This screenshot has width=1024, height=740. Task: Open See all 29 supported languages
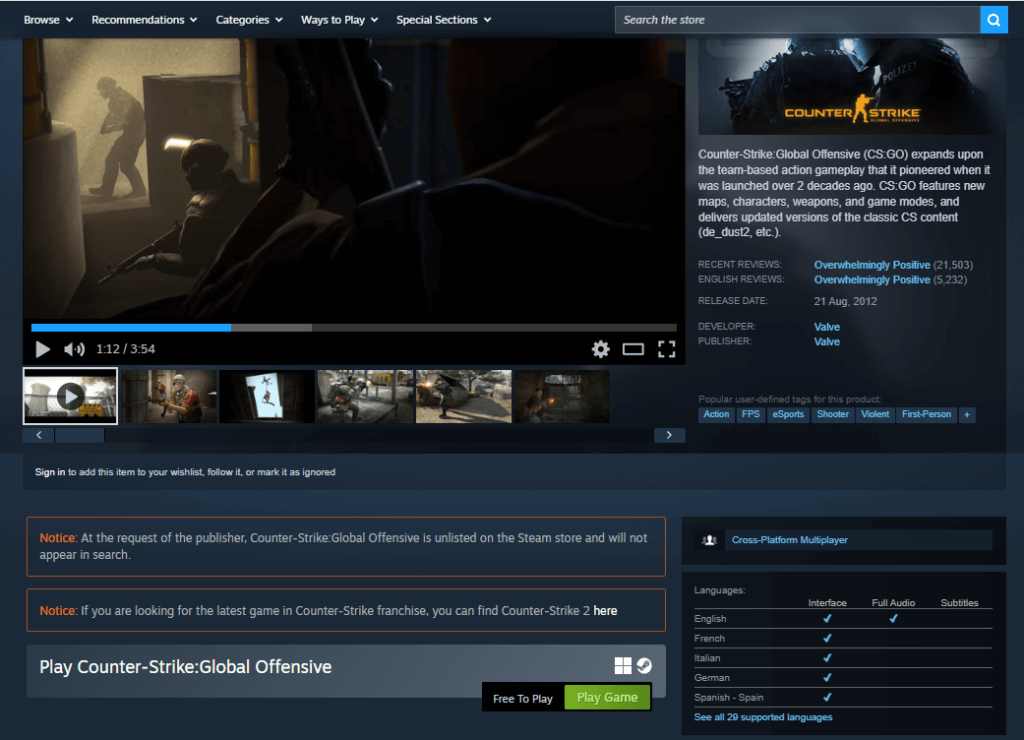[763, 717]
